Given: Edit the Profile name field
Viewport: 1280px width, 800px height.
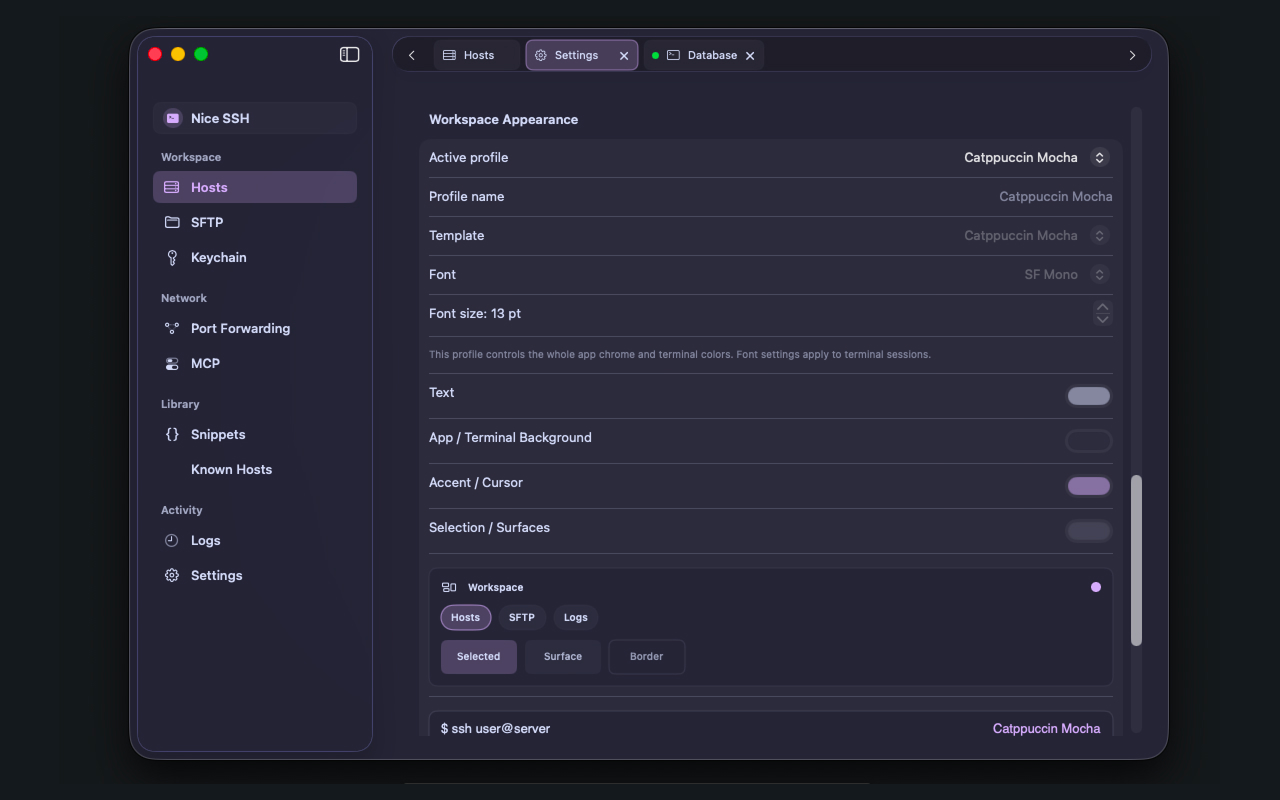Looking at the screenshot, I should click(x=1056, y=196).
